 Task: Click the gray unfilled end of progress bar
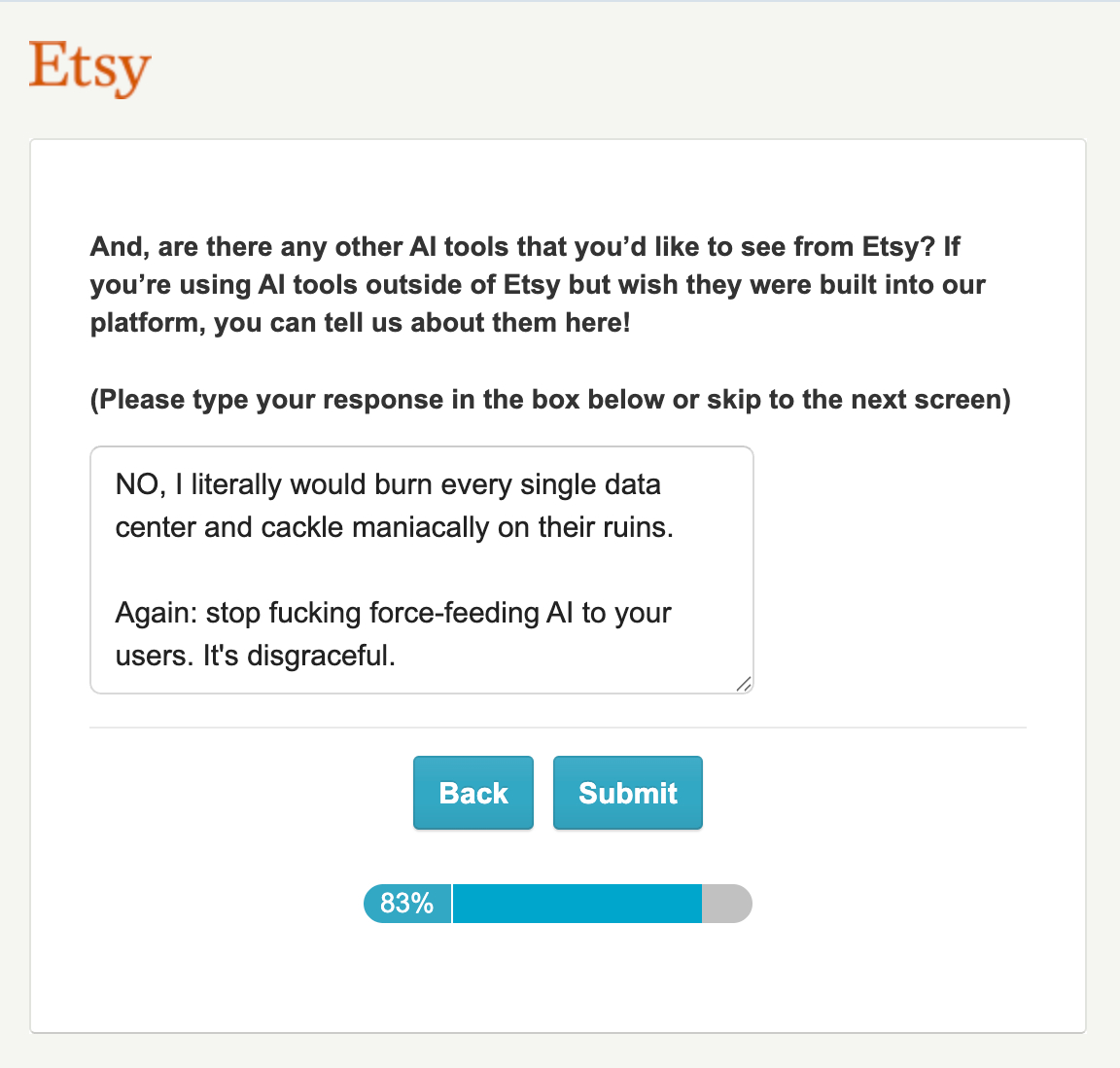(x=726, y=904)
